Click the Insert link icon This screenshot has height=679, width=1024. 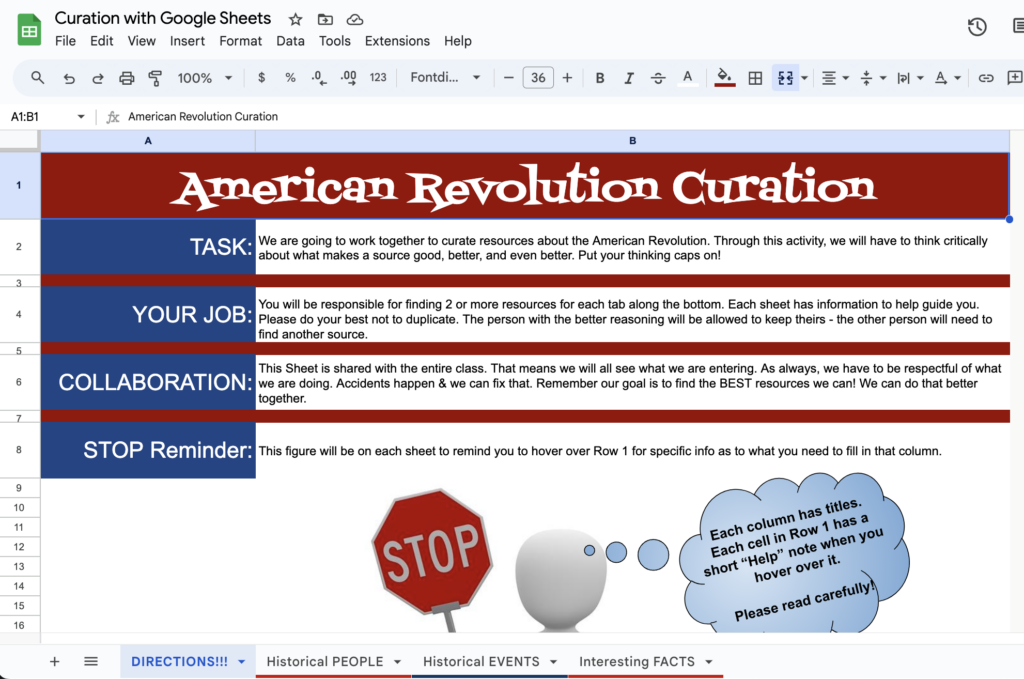coord(989,77)
